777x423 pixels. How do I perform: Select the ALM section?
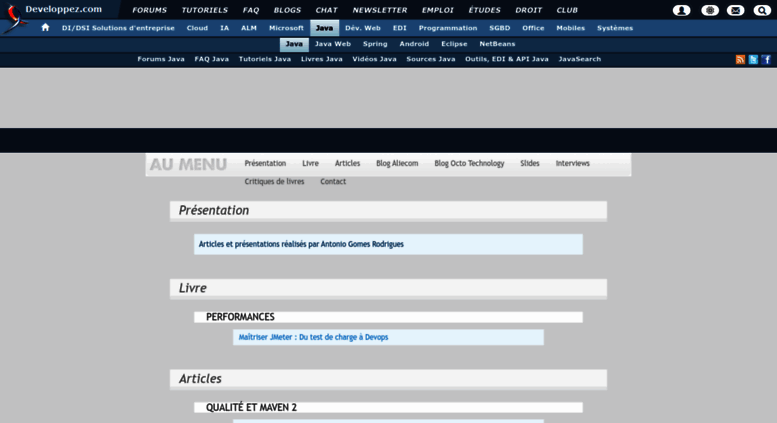(249, 28)
